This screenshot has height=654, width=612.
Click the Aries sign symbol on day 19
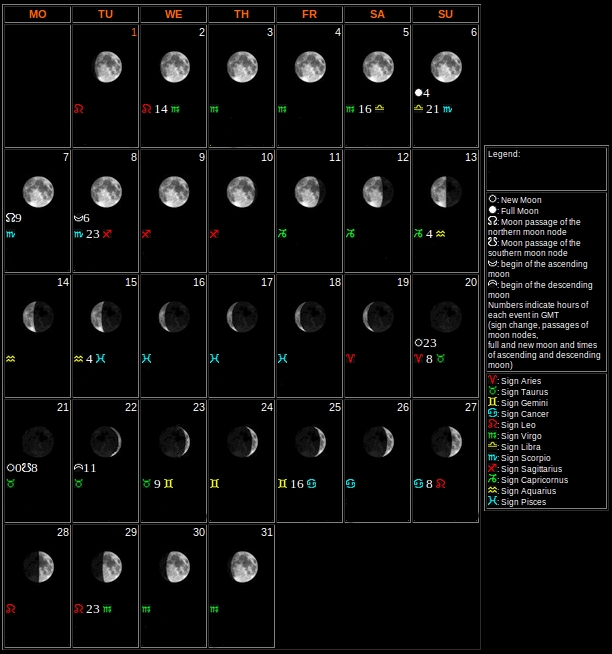350,358
